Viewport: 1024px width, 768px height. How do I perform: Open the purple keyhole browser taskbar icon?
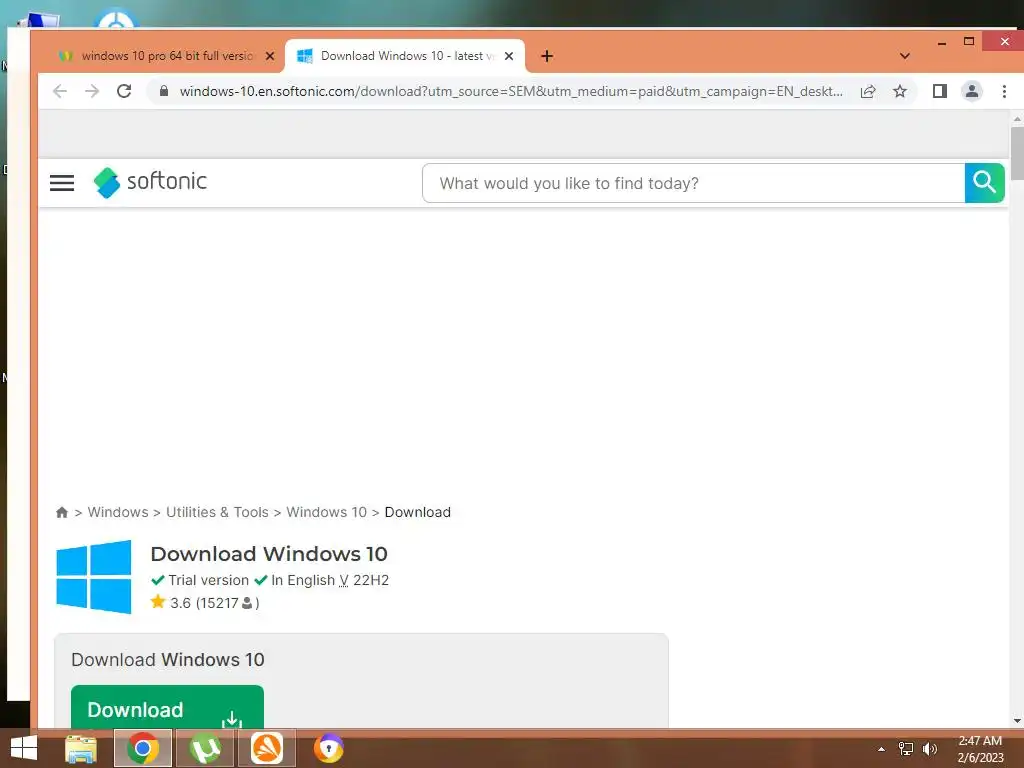pyautogui.click(x=328, y=748)
